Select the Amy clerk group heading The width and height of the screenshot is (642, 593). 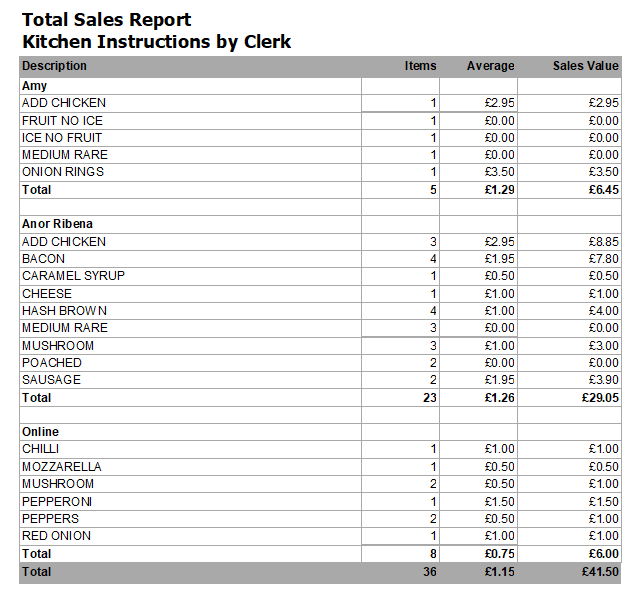pyautogui.click(x=34, y=86)
